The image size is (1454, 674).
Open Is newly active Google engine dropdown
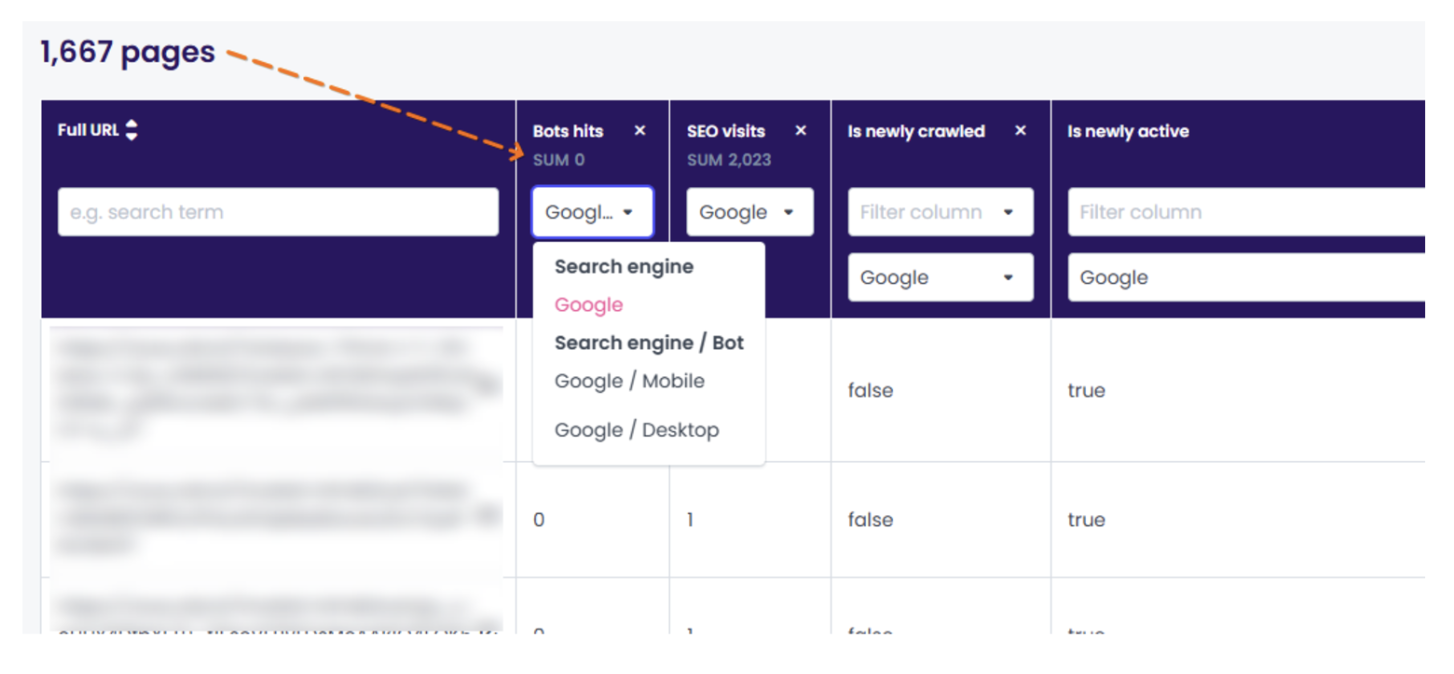pos(1247,278)
